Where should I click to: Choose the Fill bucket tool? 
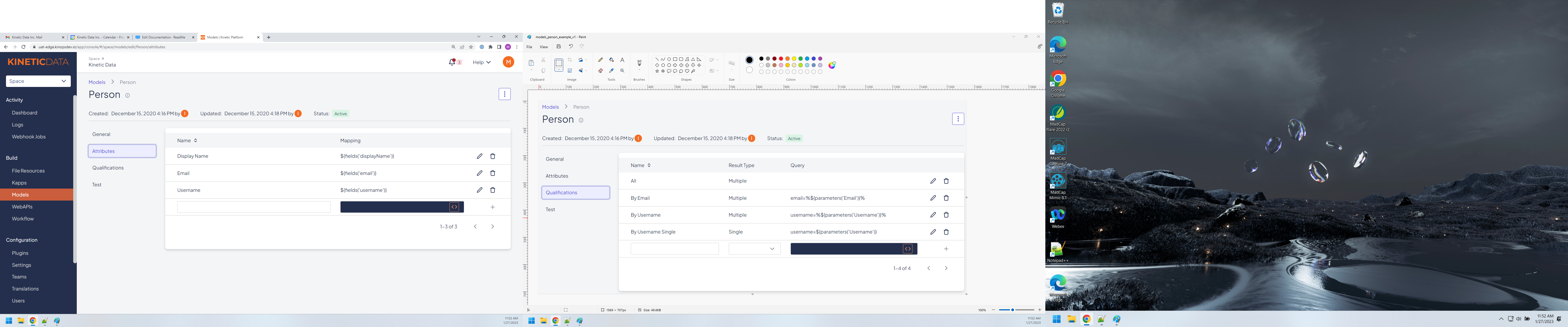click(611, 60)
